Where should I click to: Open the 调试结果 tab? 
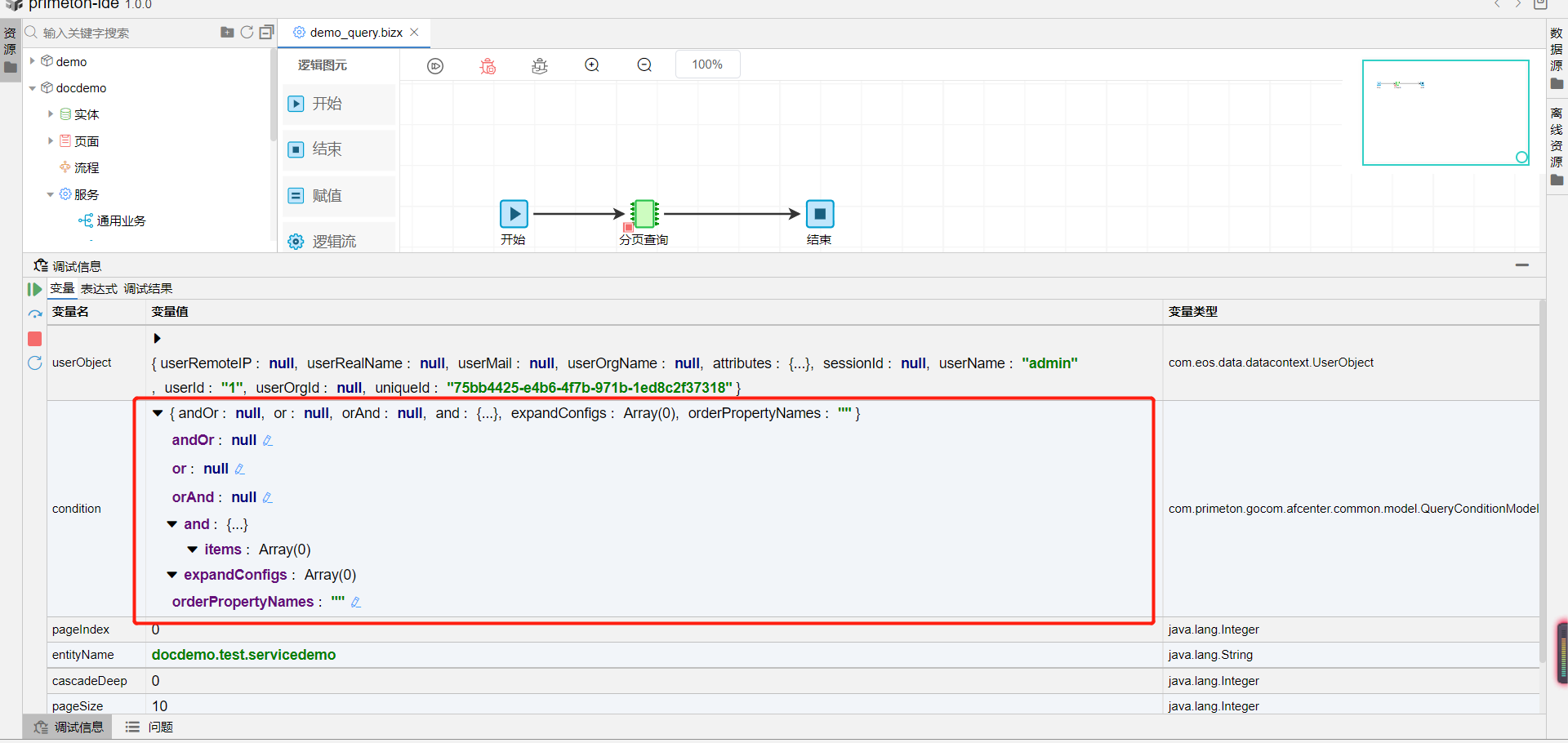pos(148,289)
